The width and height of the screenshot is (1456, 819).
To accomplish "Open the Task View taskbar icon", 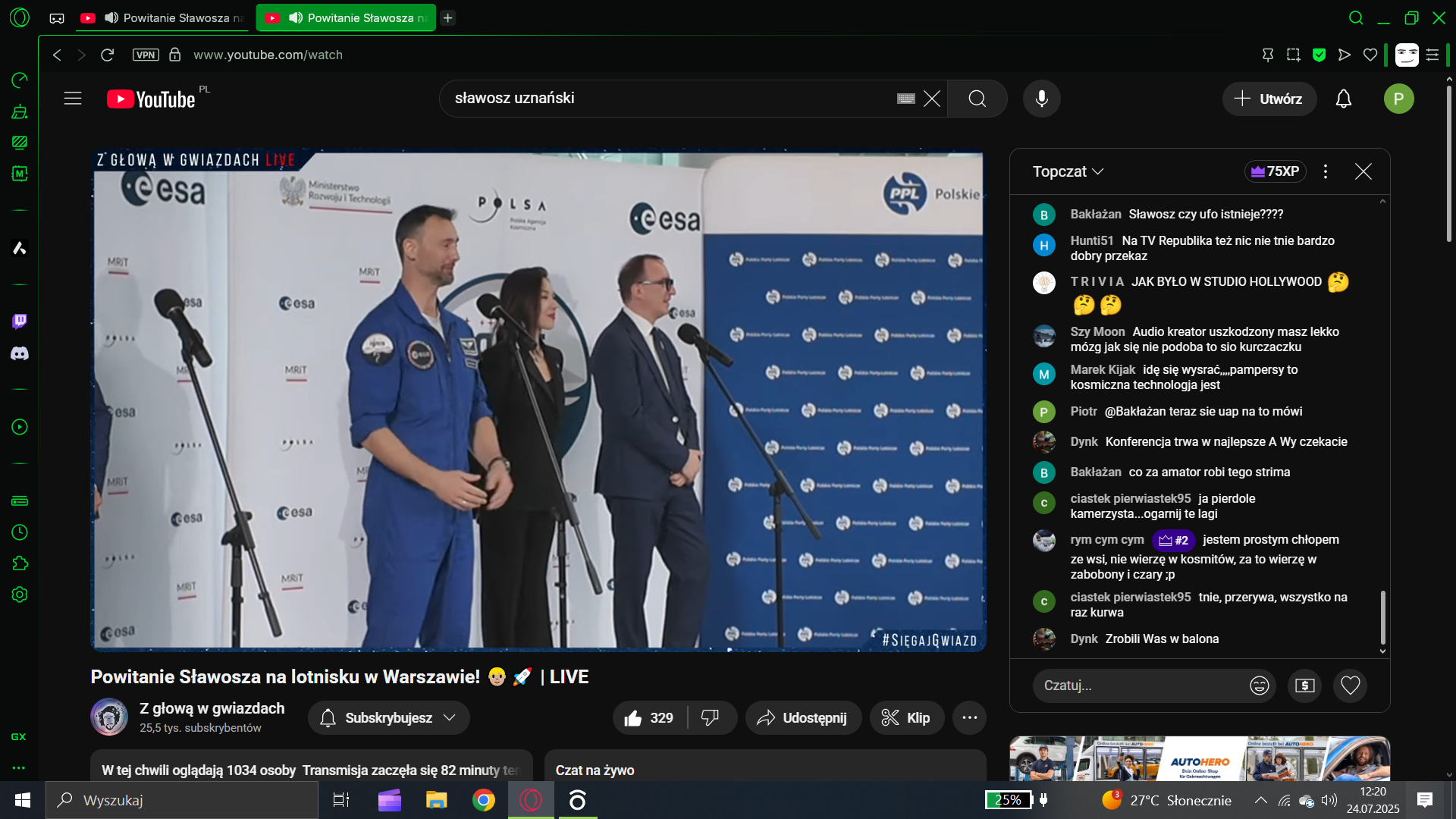I will [x=341, y=800].
